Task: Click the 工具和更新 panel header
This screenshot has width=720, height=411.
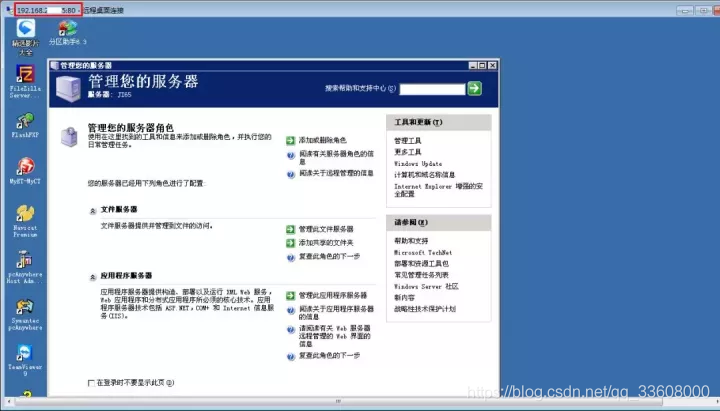Action: tap(439, 122)
